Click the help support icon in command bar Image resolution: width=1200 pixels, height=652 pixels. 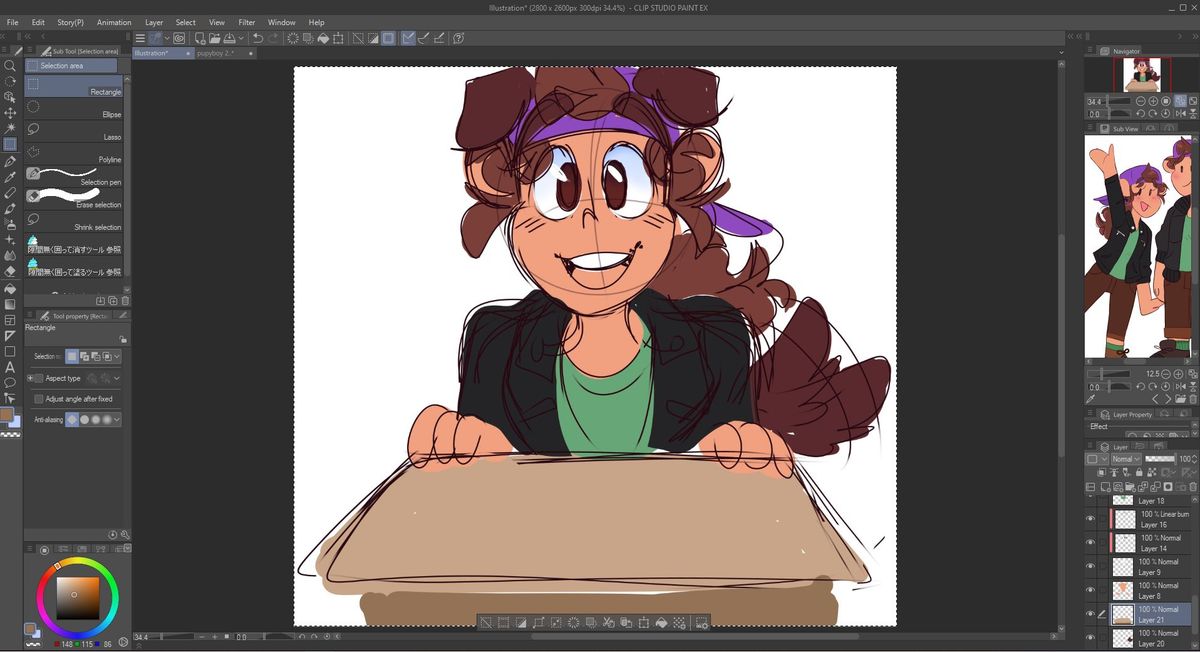(458, 38)
